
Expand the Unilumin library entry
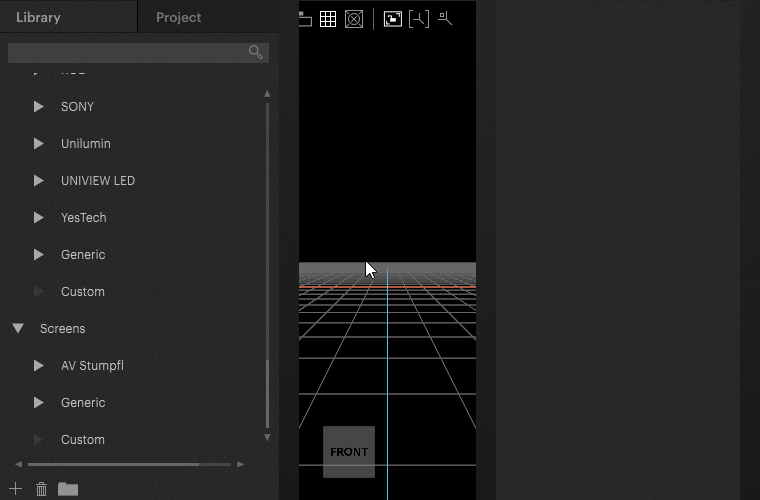click(x=39, y=143)
